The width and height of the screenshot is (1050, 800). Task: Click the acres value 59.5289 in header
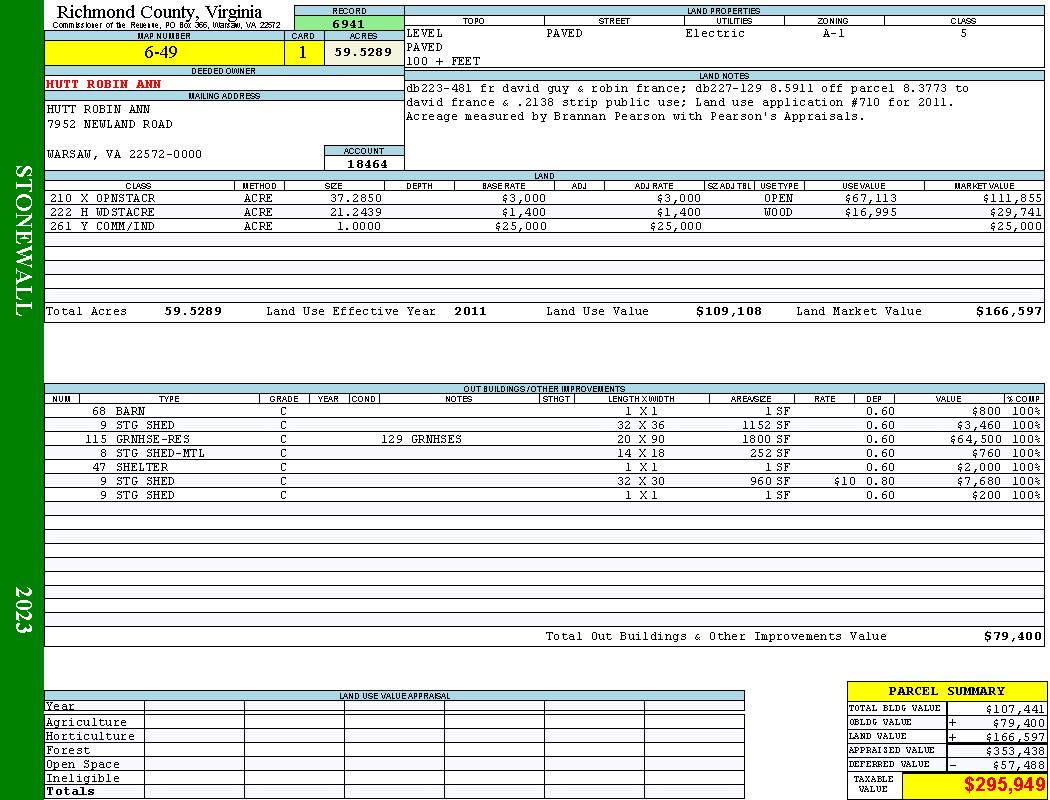[x=364, y=52]
